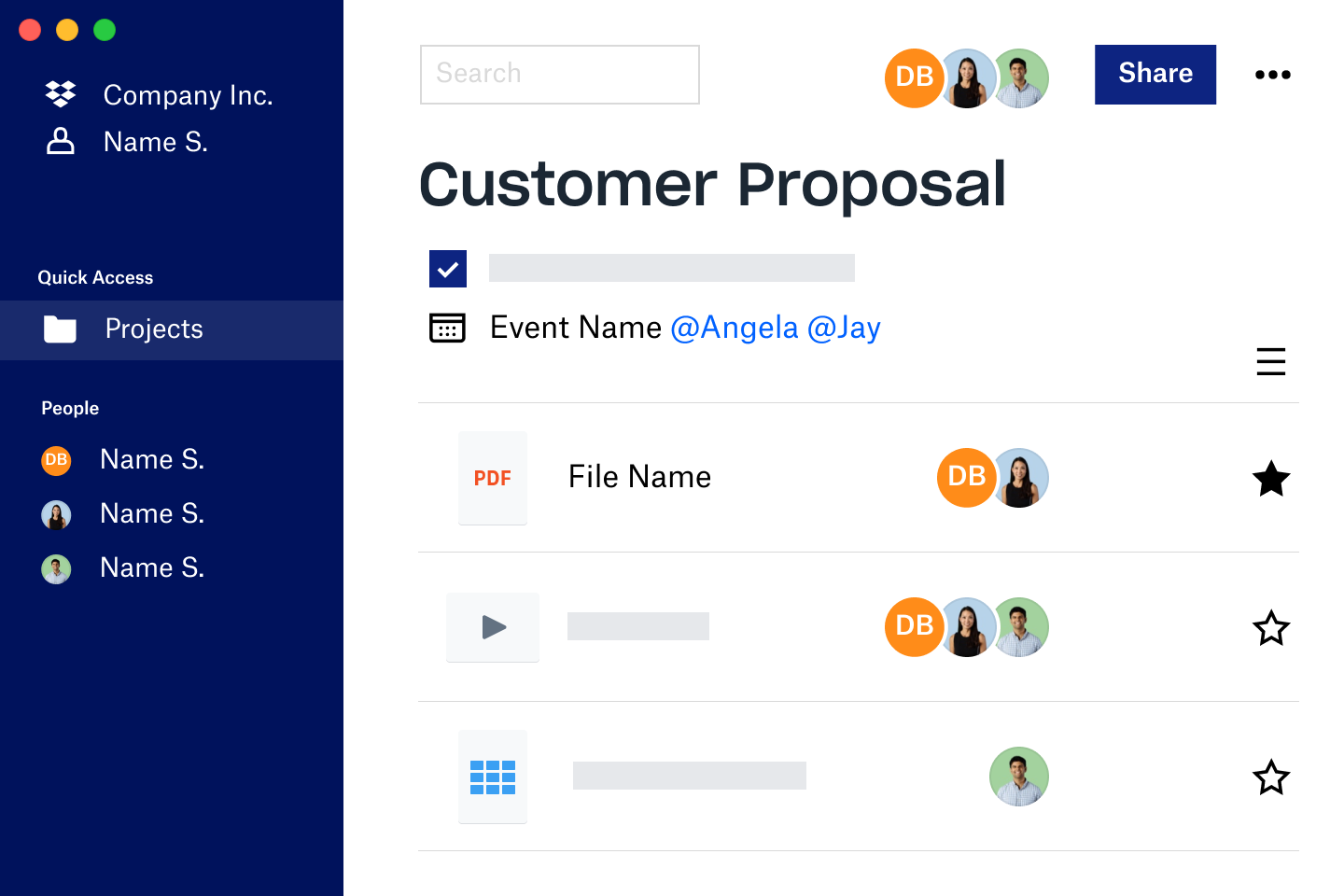Open the PDF file icon
Screen dimensions: 1344x896
pos(493,478)
